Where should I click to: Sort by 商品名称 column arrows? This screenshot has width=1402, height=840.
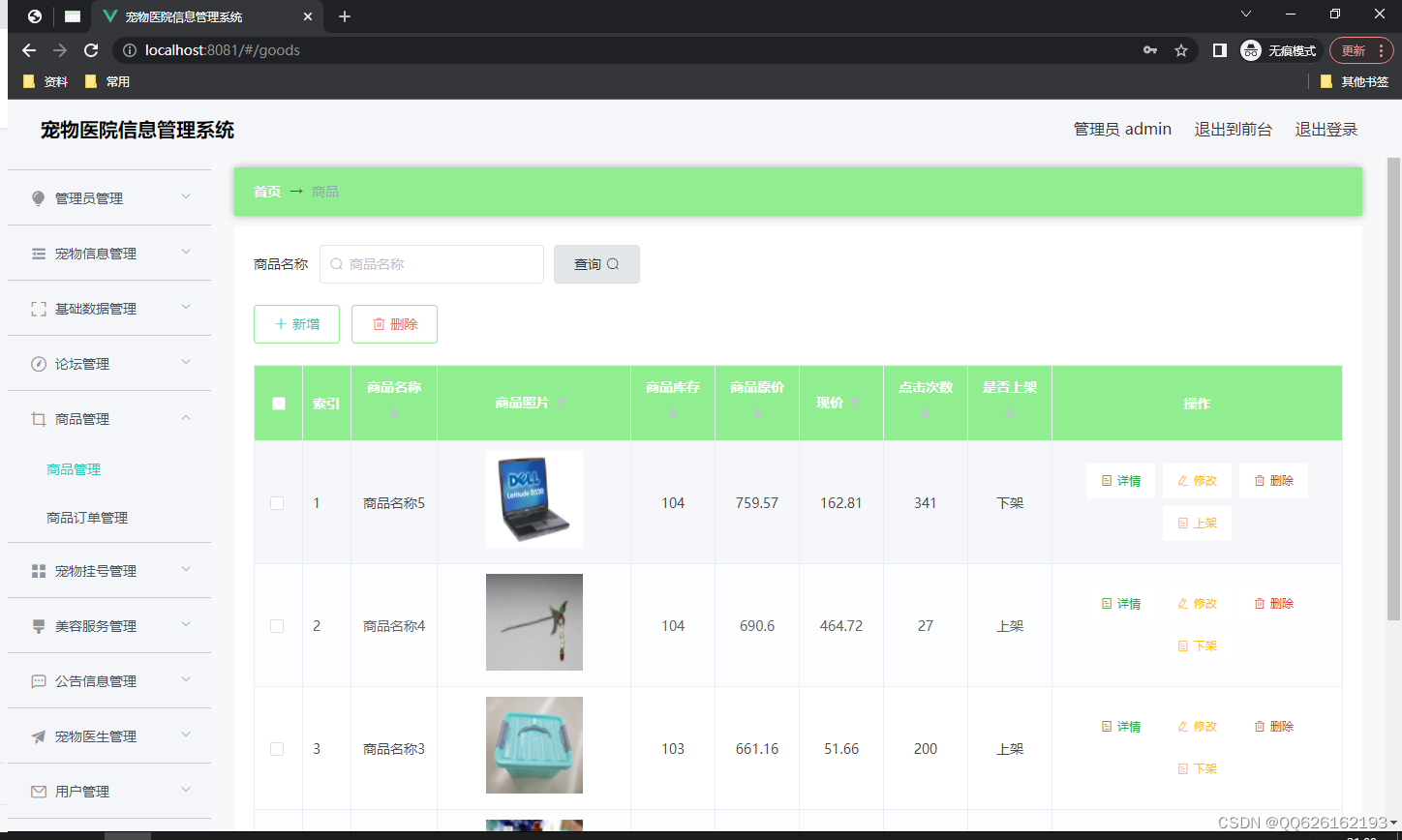click(x=394, y=413)
